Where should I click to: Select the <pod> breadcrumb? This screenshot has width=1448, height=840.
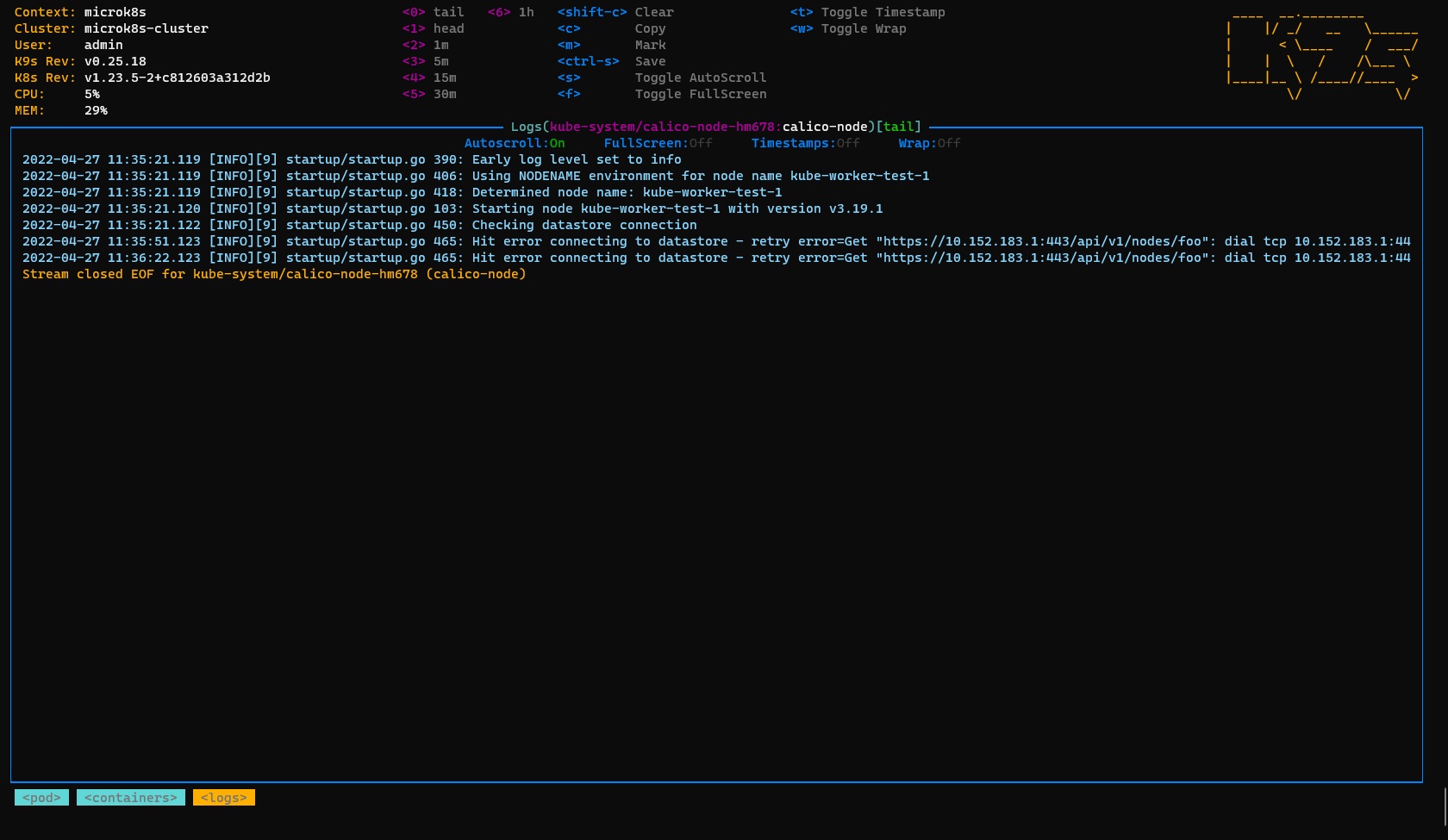pos(41,798)
